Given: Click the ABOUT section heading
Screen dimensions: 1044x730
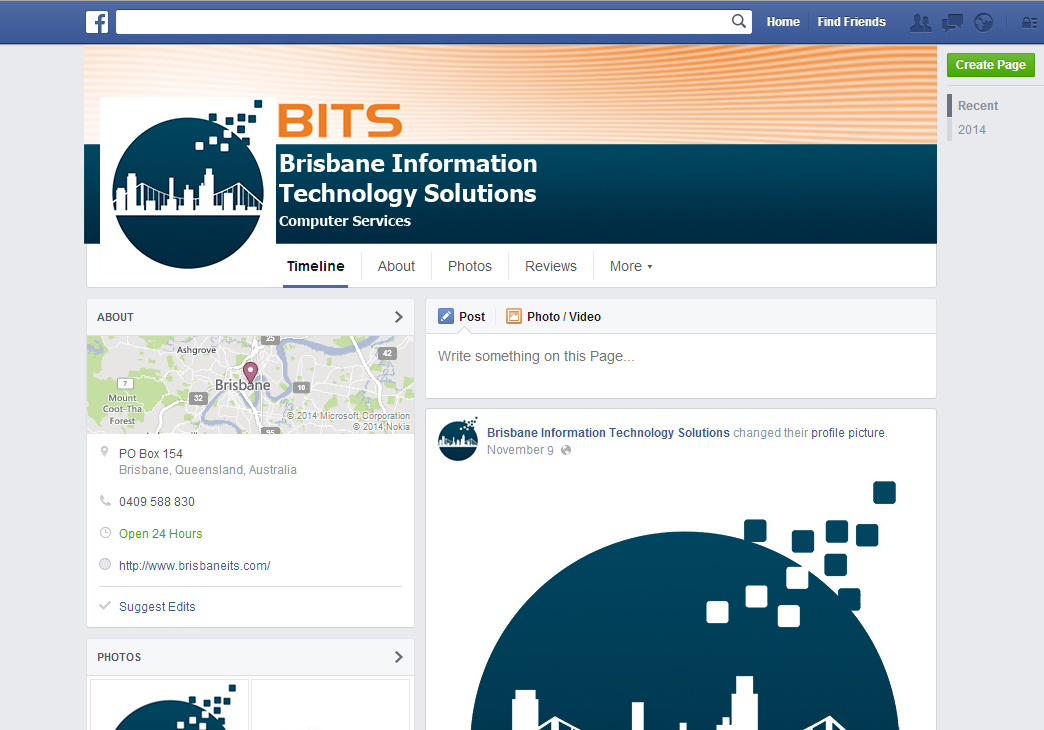Looking at the screenshot, I should pos(115,317).
